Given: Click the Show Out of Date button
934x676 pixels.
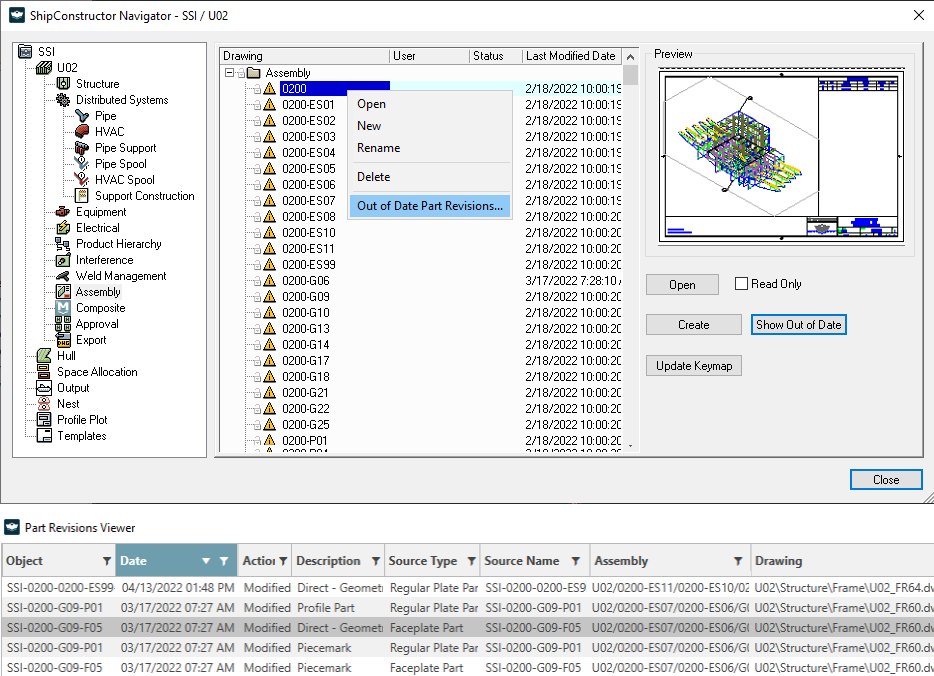Looking at the screenshot, I should [799, 325].
